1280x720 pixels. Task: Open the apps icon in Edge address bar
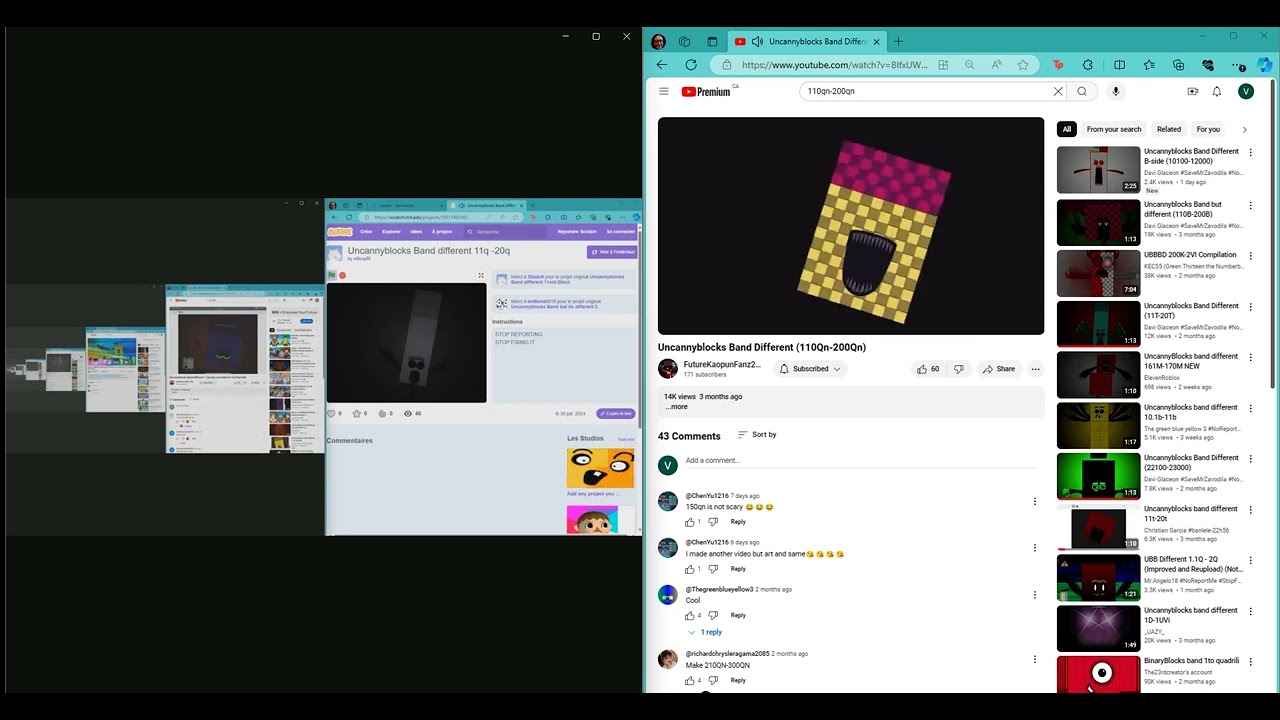[943, 65]
